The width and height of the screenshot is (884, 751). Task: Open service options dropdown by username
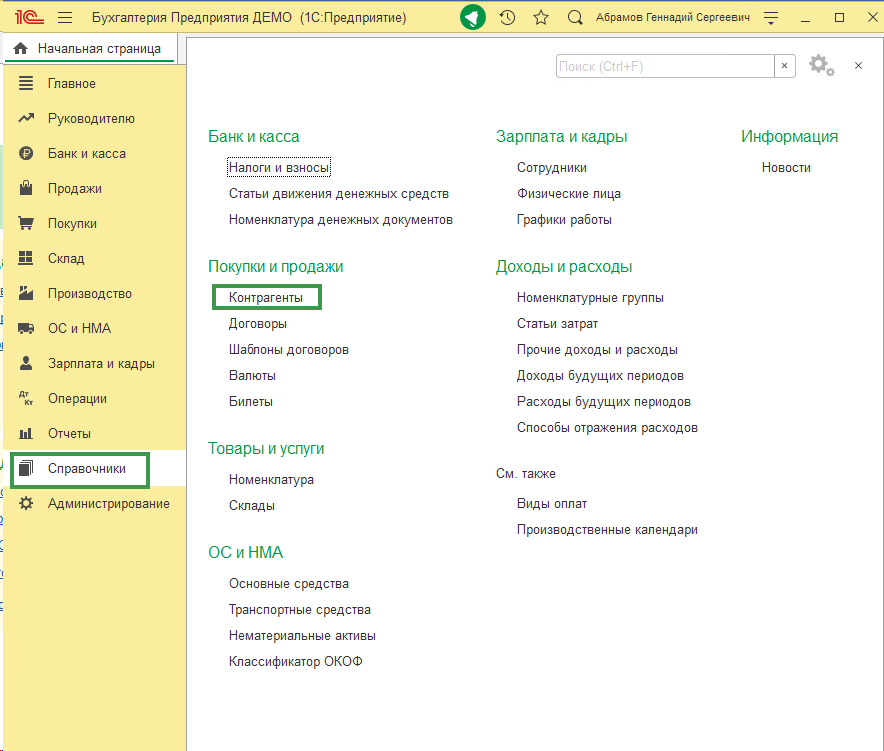pyautogui.click(x=771, y=17)
